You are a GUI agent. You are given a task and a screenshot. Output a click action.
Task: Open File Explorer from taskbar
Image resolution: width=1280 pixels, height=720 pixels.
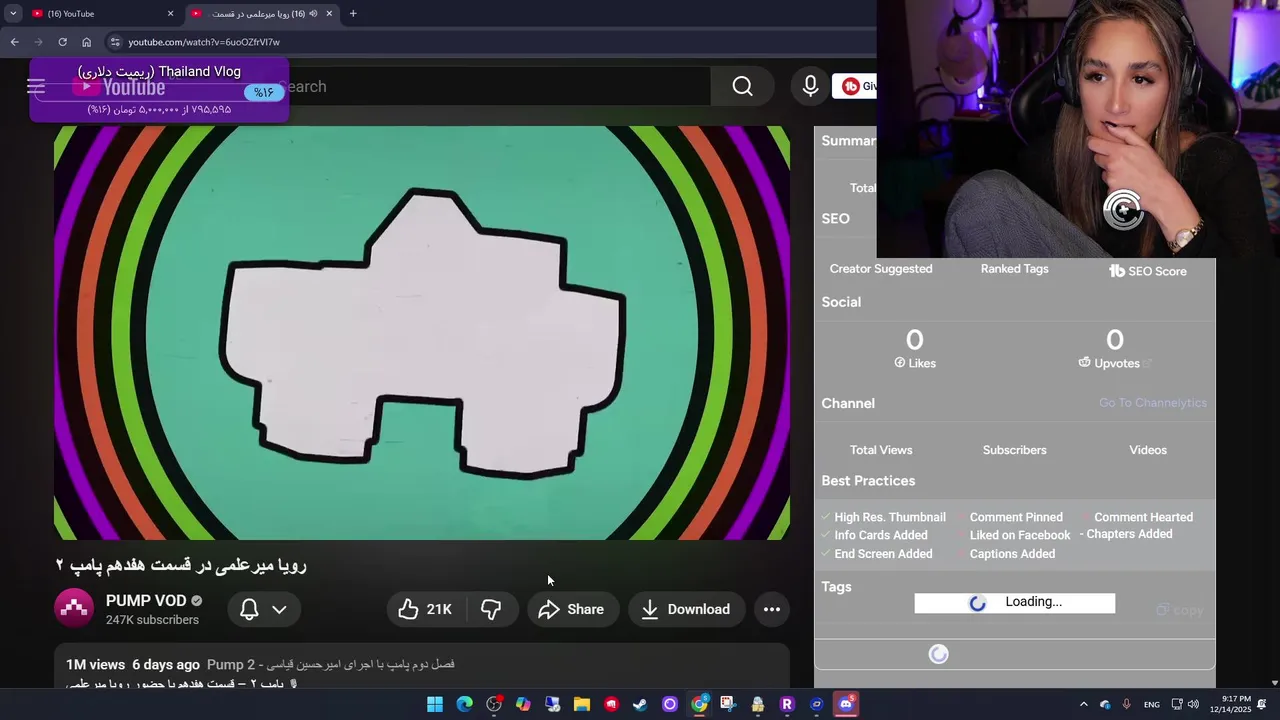tap(582, 704)
